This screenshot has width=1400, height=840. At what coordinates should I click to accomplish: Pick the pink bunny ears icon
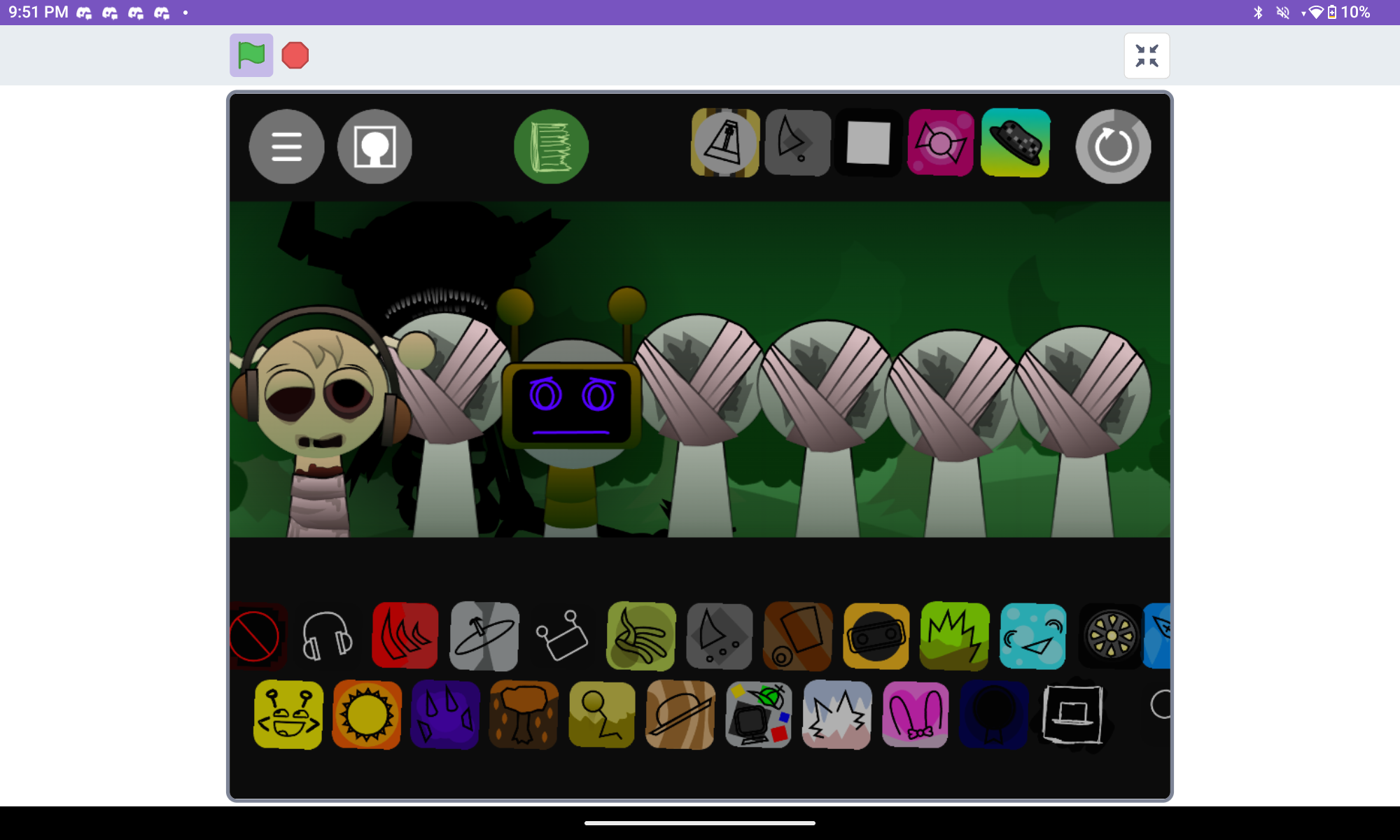[x=915, y=715]
